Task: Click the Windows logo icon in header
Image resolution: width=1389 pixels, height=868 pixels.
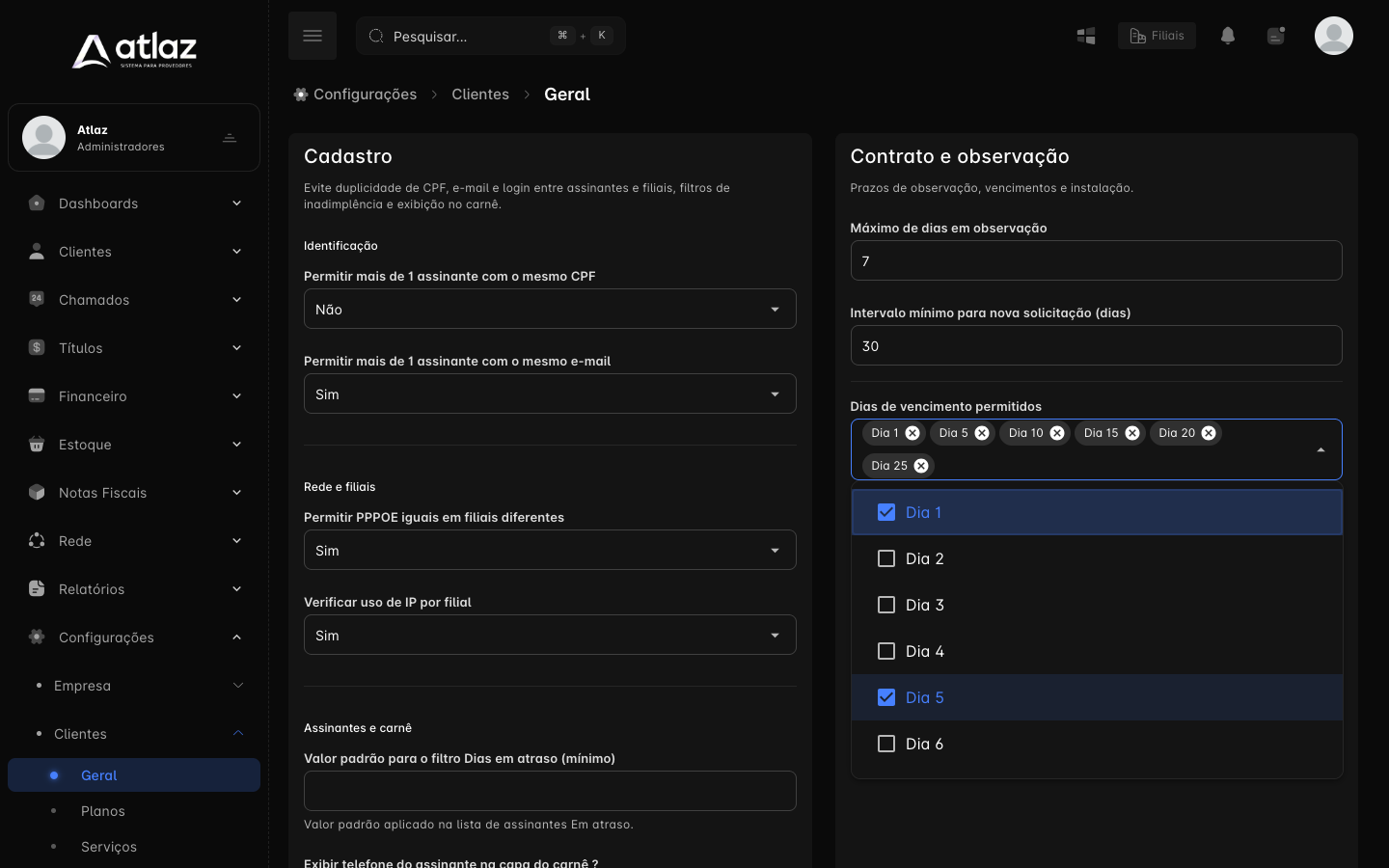Action: [x=1086, y=36]
